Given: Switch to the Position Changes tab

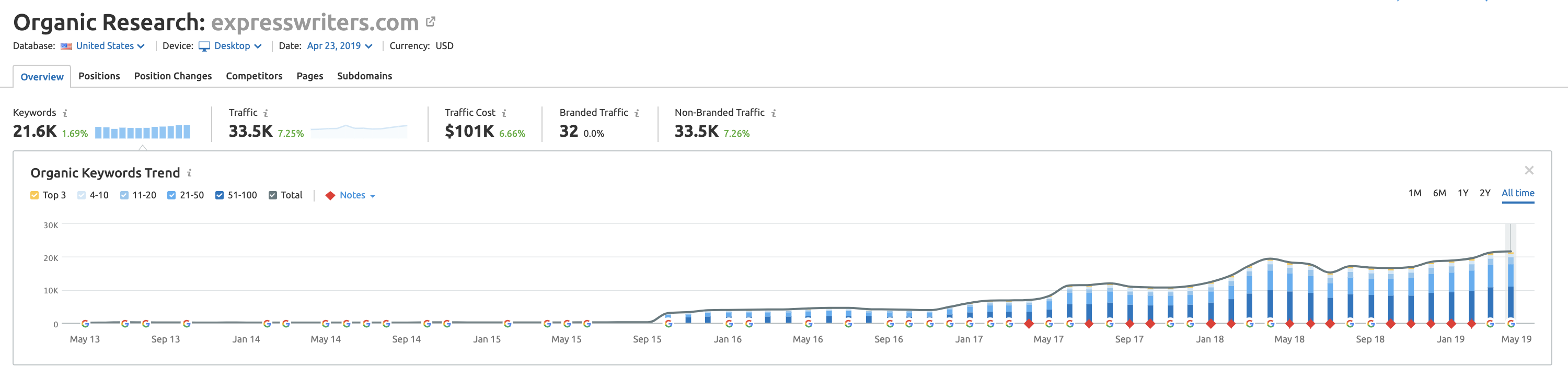Looking at the screenshot, I should click(173, 76).
